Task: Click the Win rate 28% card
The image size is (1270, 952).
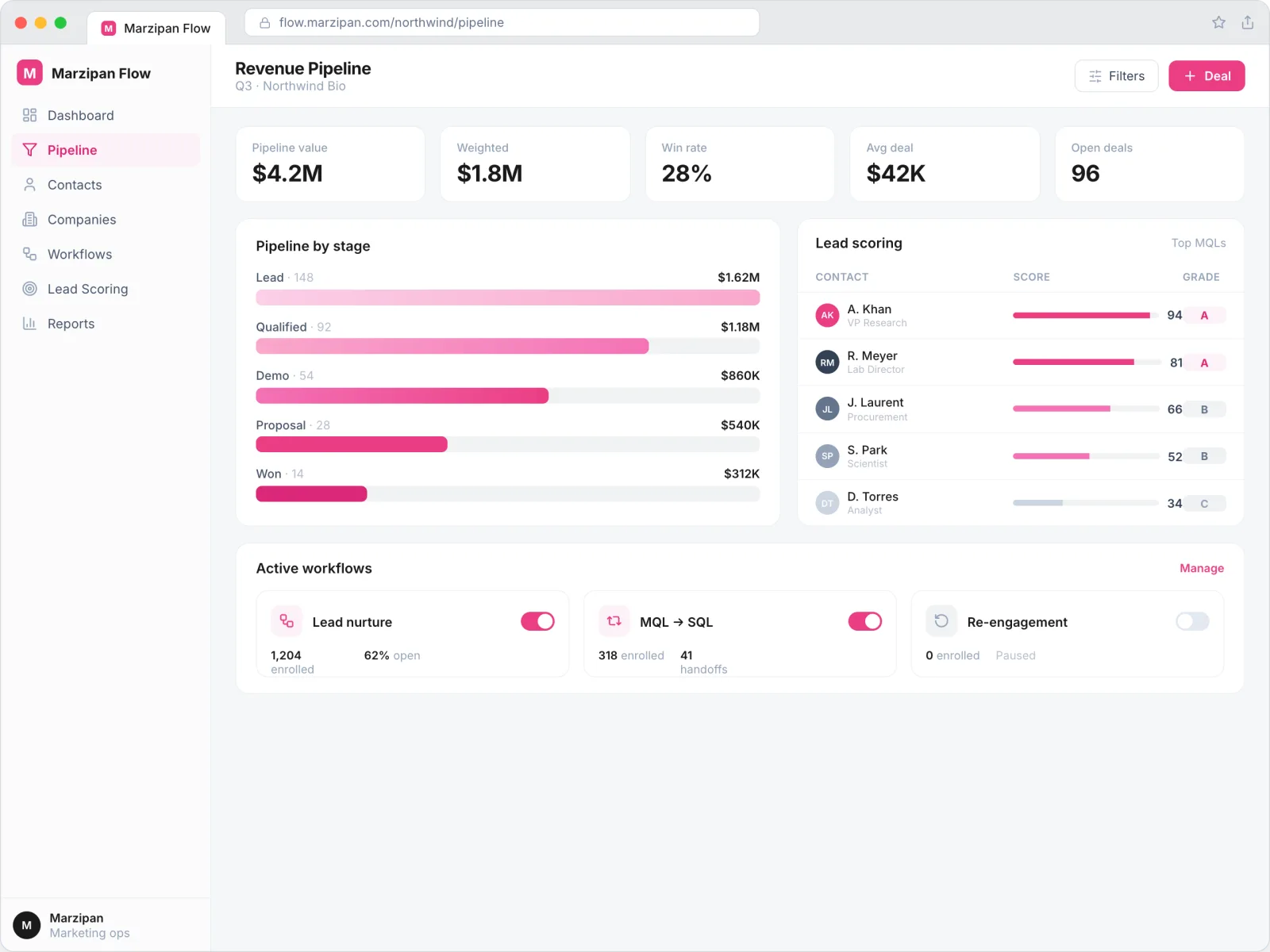Action: 740,164
